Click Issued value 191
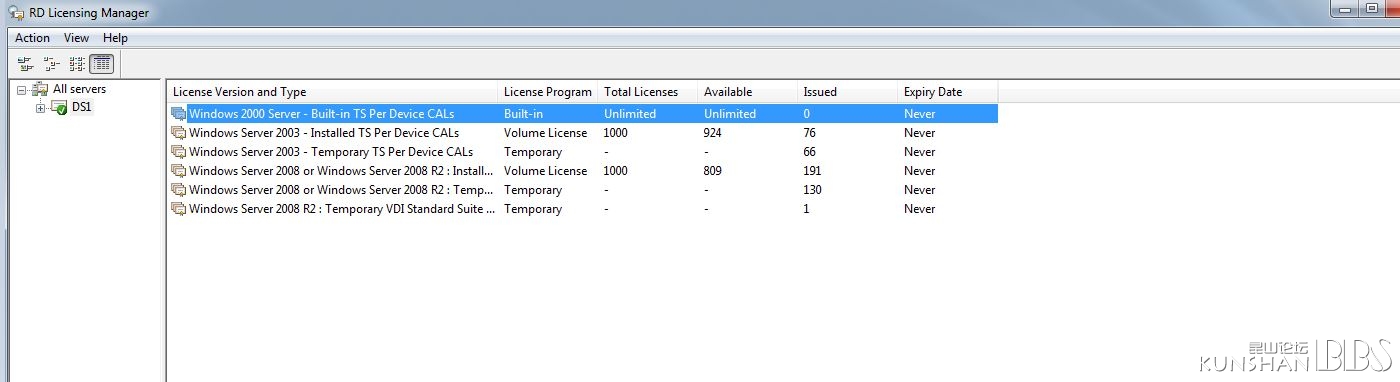Viewport: 1400px width, 382px height. [813, 171]
